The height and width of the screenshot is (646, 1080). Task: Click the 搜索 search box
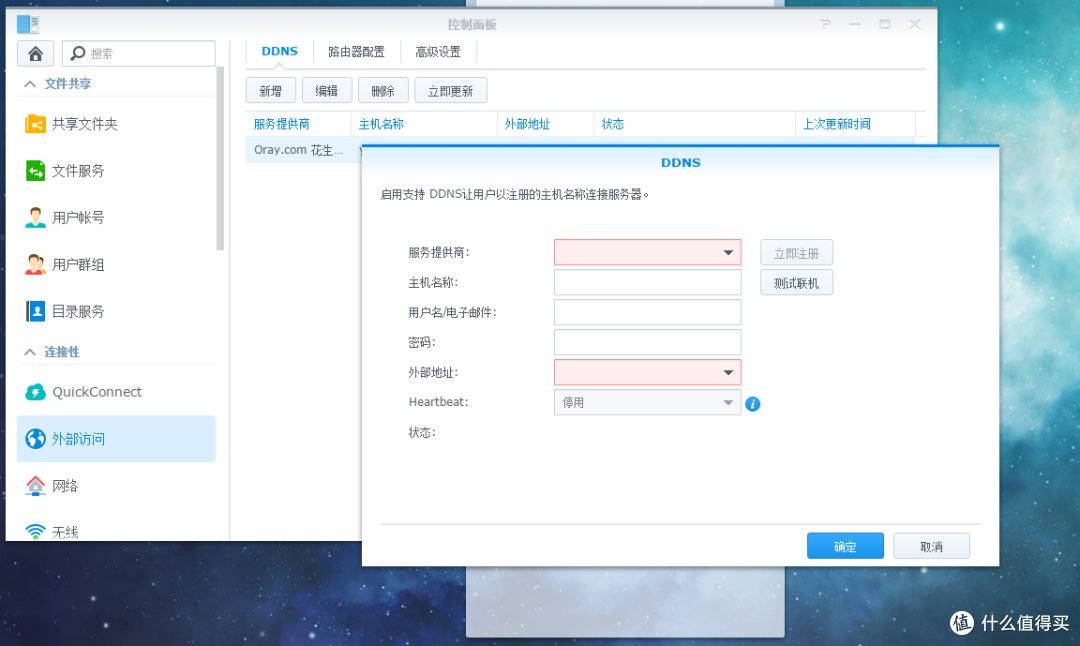coord(138,53)
